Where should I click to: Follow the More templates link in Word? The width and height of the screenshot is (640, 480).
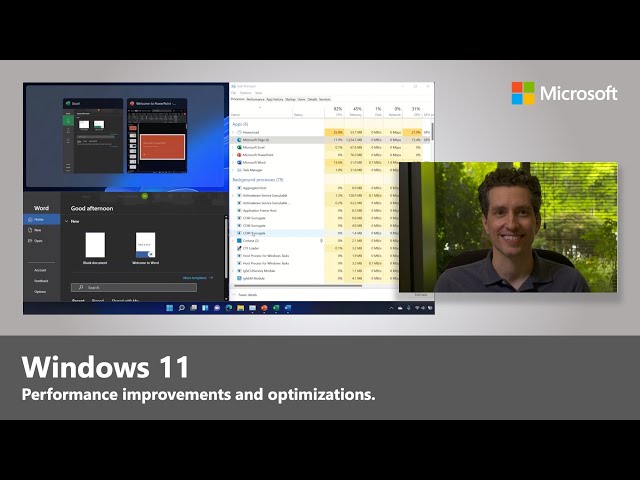point(198,278)
